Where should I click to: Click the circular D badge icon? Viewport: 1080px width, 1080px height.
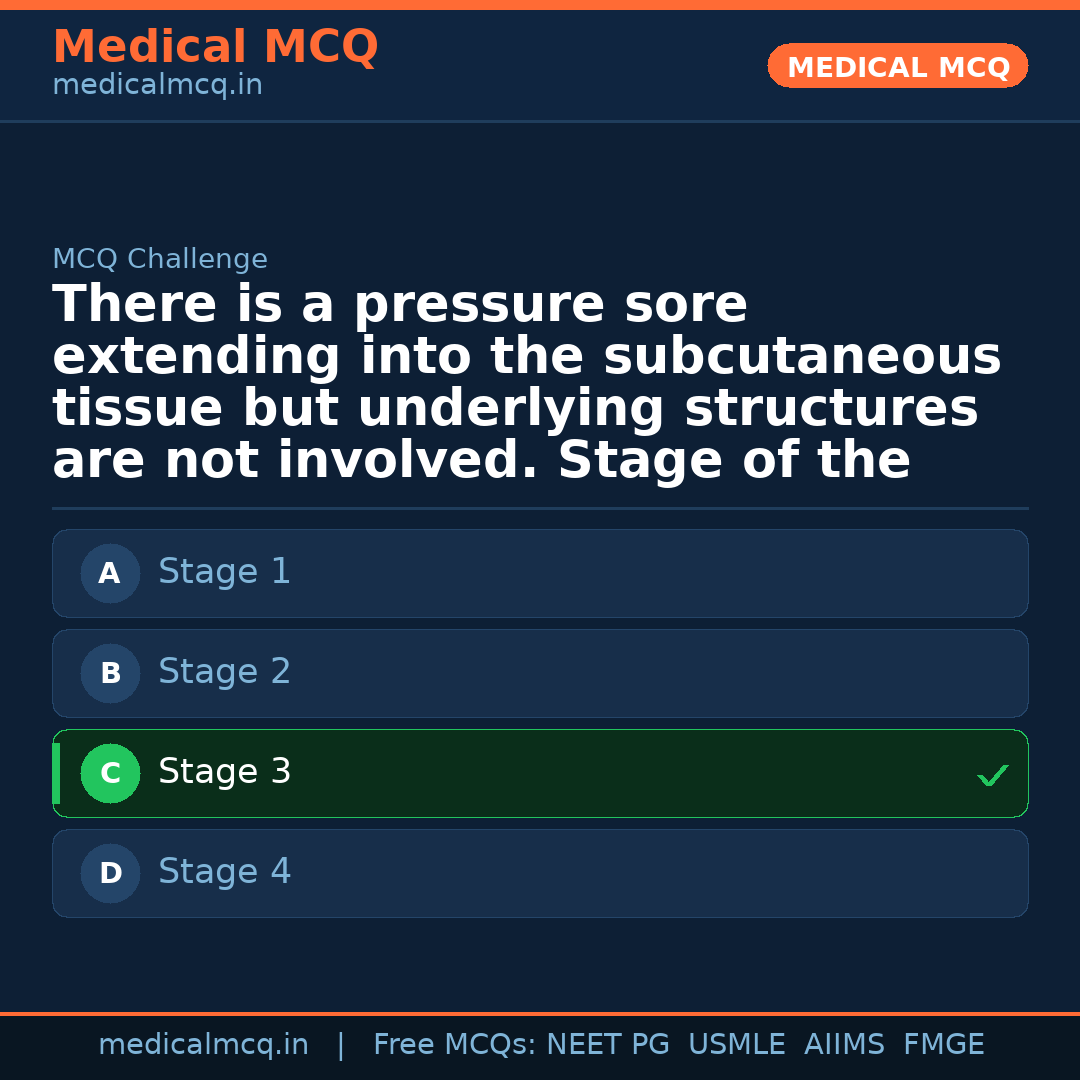(x=110, y=873)
